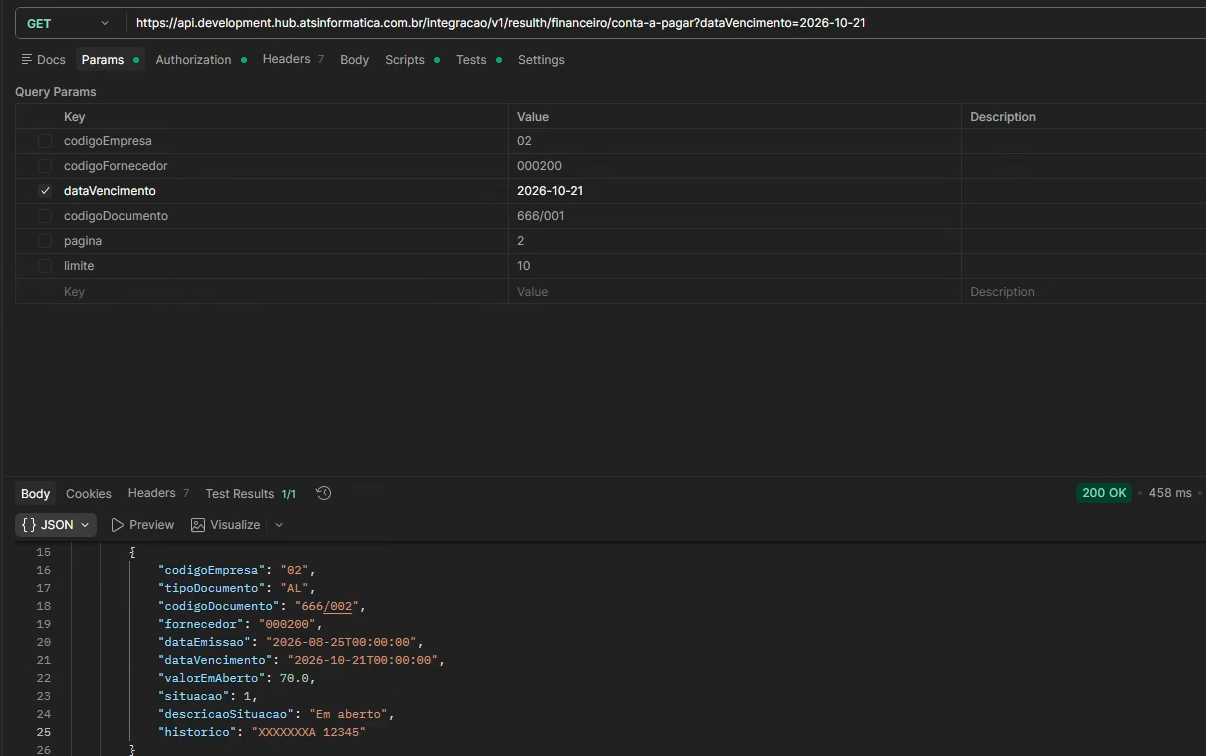Edit the codigoDocumento value 666/001

coord(541,216)
